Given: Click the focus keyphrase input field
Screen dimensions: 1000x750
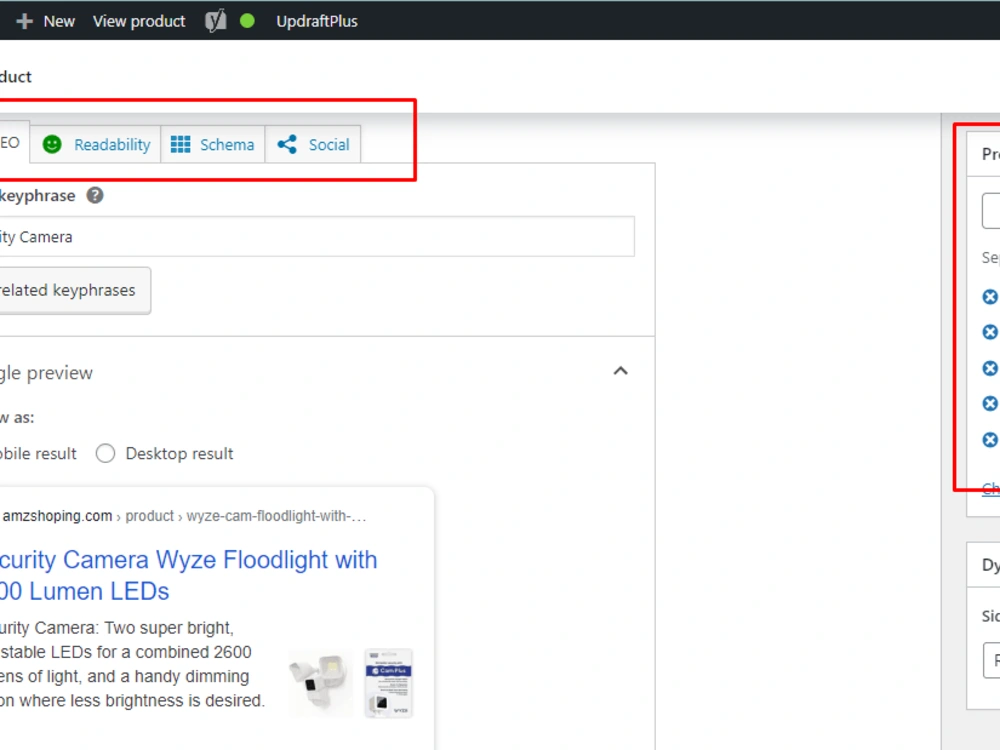Looking at the screenshot, I should coord(317,237).
